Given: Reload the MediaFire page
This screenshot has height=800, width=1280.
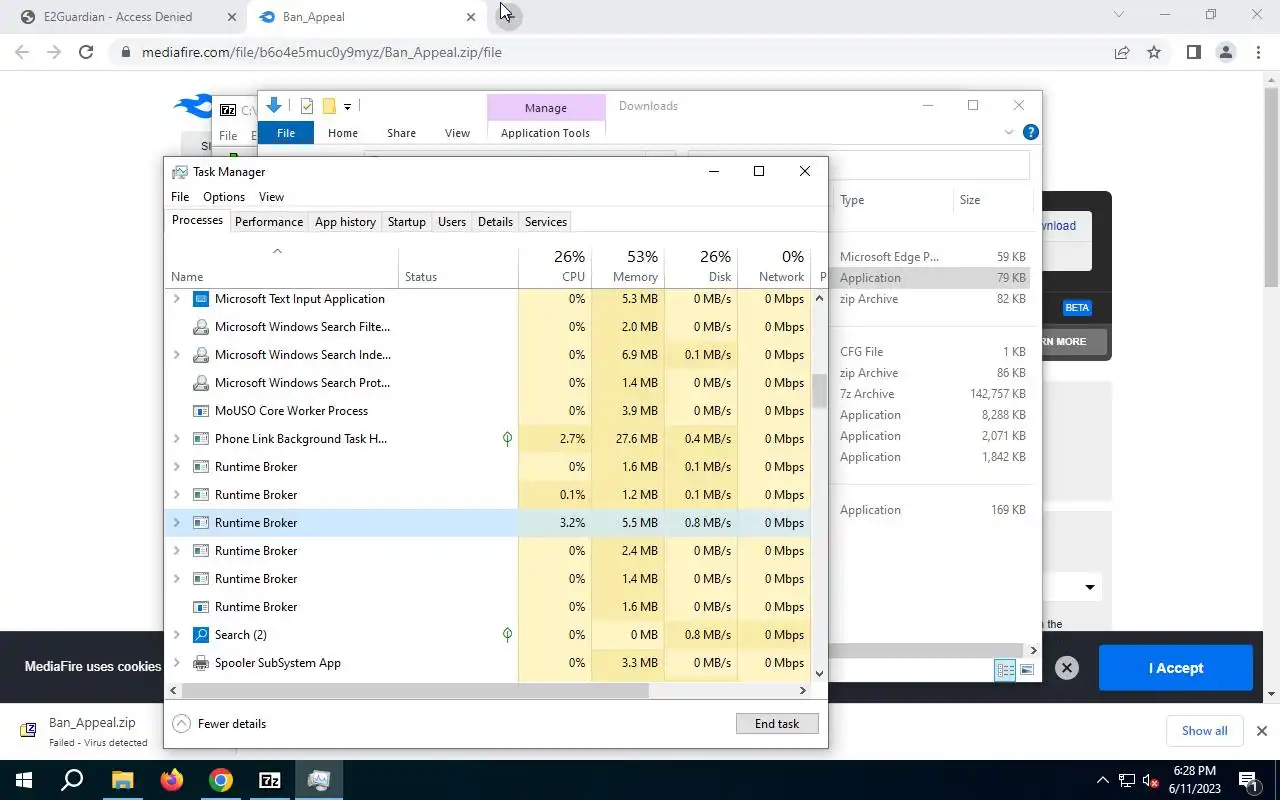Looking at the screenshot, I should (86, 52).
